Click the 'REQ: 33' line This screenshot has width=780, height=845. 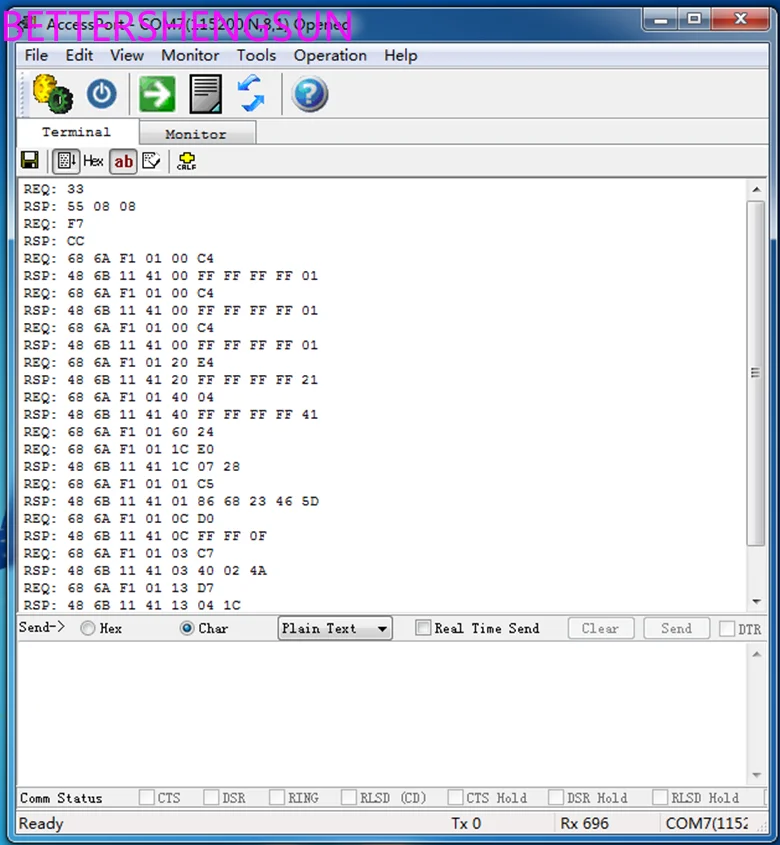click(53, 189)
